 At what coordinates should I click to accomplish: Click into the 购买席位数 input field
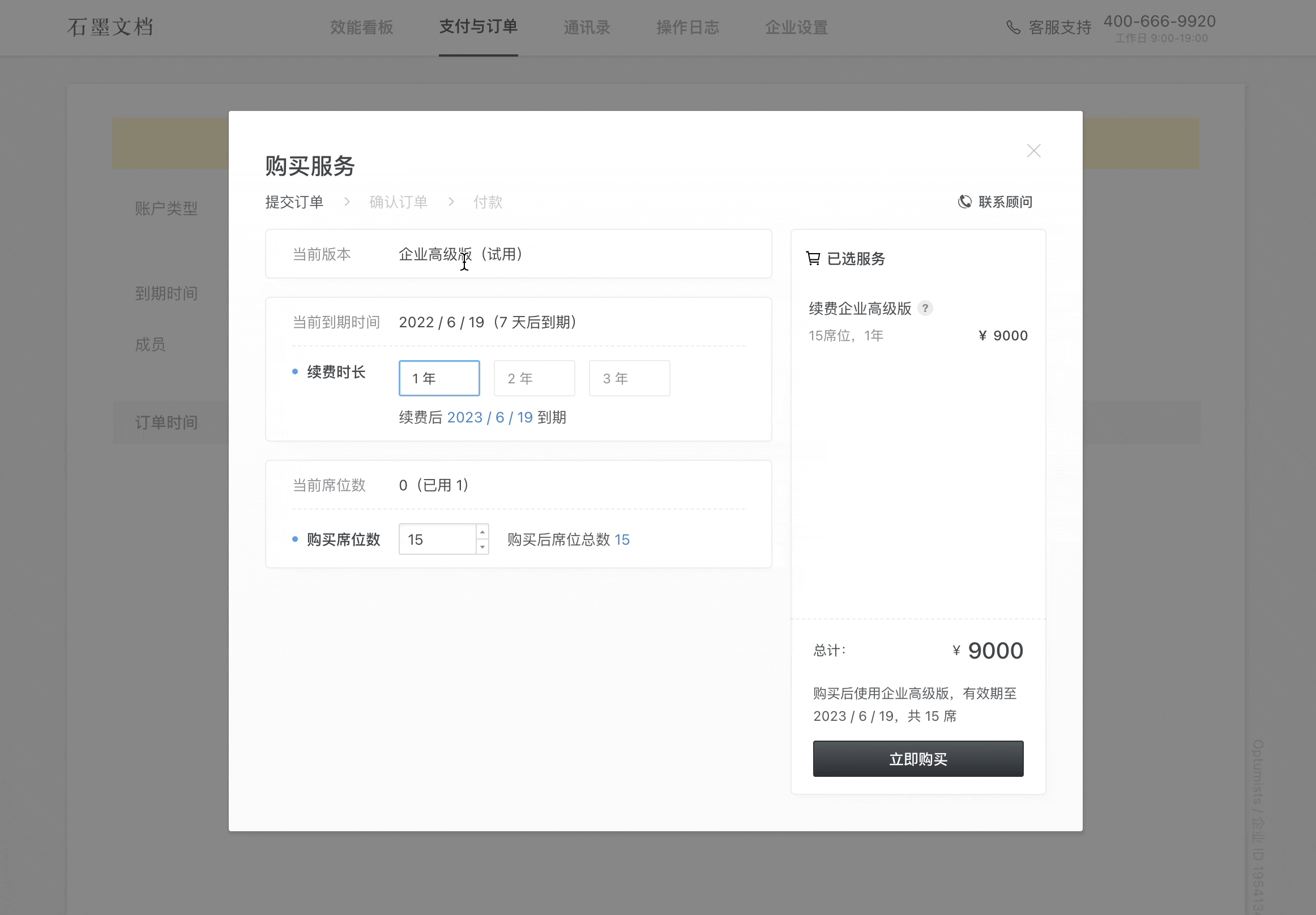[x=437, y=539]
